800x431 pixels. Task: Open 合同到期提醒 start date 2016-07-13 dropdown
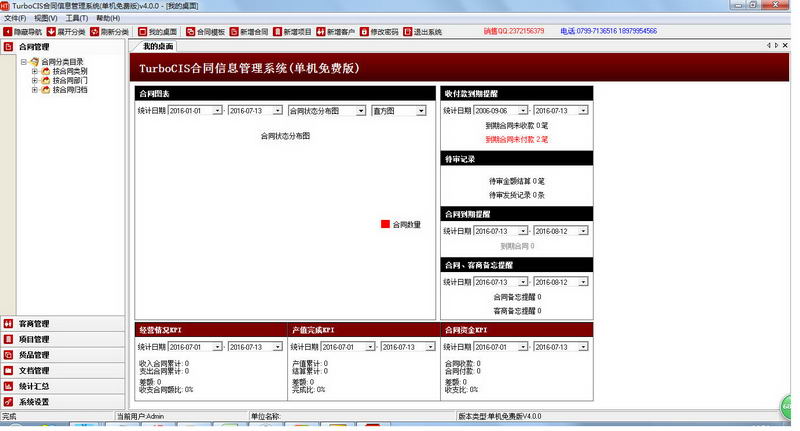[523, 231]
